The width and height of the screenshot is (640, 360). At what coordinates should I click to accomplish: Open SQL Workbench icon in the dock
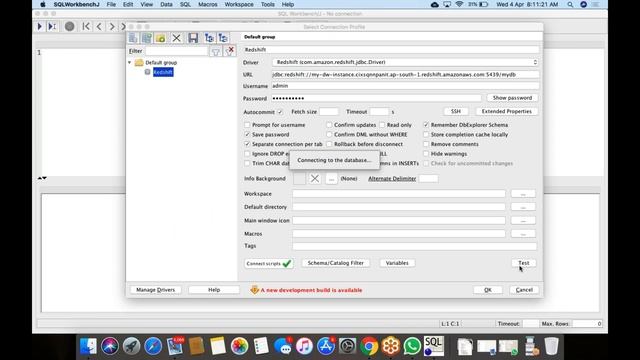click(x=434, y=346)
